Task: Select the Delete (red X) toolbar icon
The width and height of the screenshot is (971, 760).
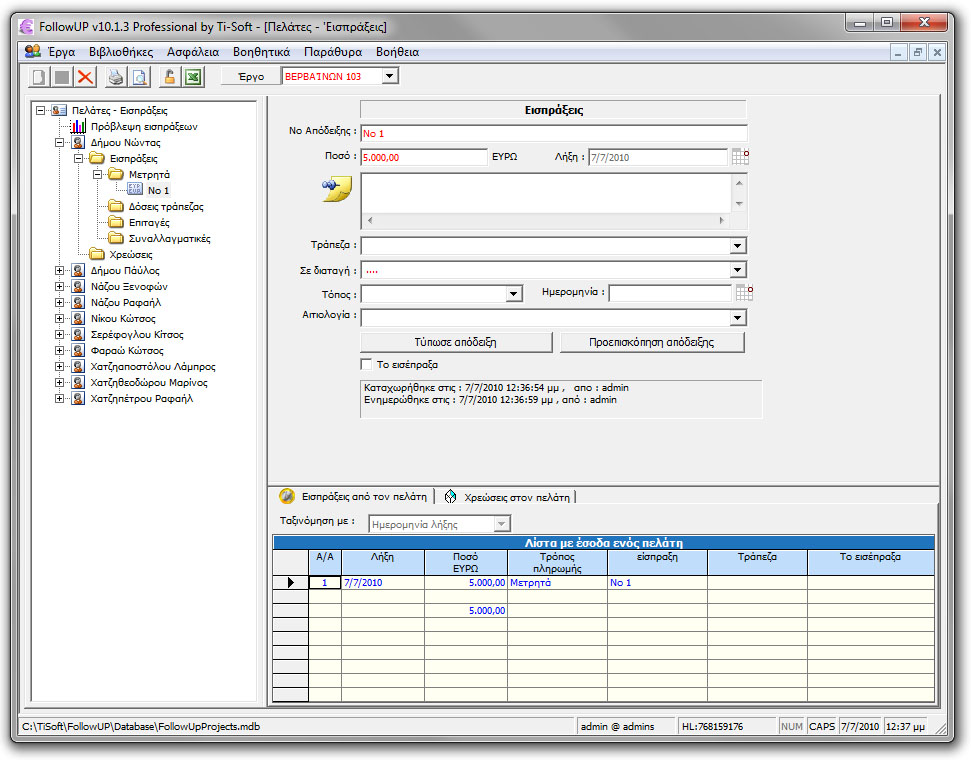Action: pos(84,75)
